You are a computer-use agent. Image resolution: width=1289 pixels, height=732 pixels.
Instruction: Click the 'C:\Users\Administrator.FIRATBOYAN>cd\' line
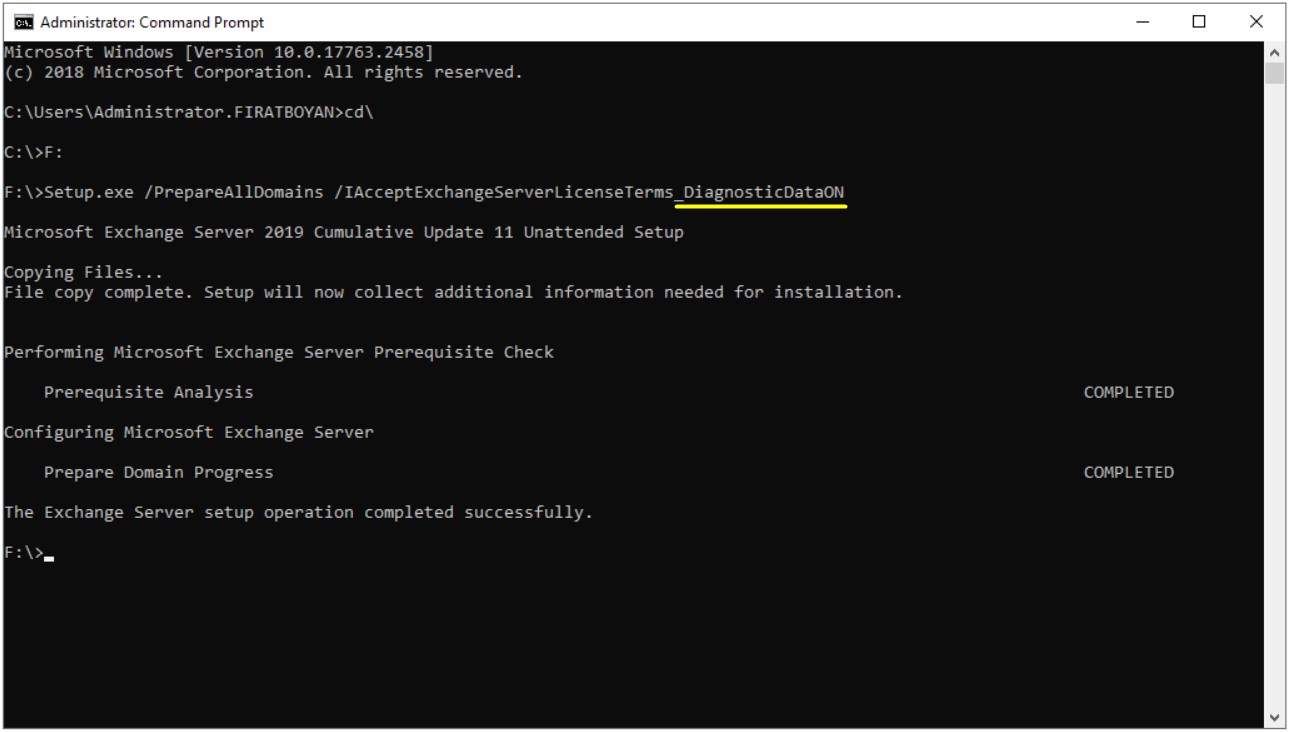point(189,112)
